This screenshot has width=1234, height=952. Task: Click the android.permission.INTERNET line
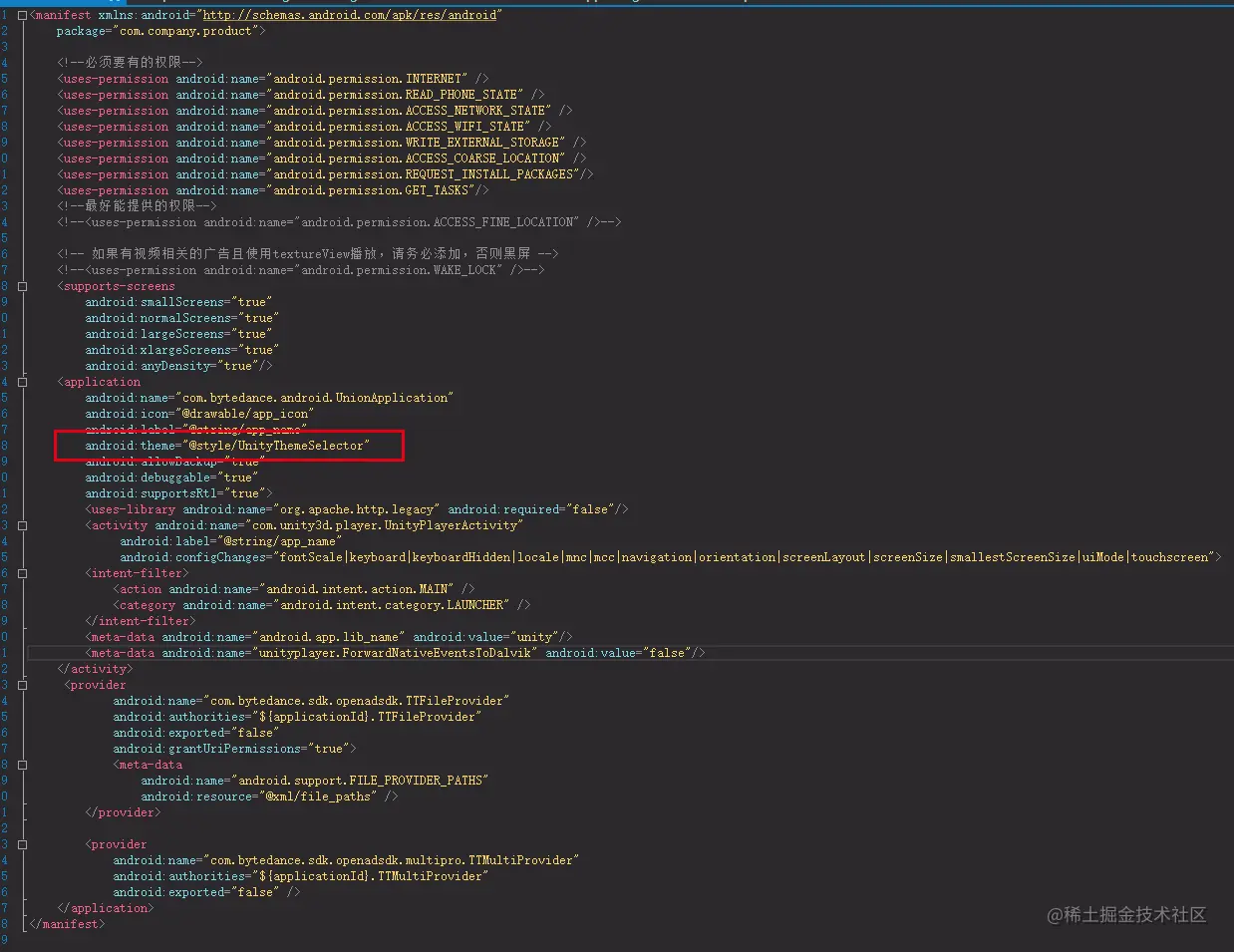pyautogui.click(x=273, y=79)
